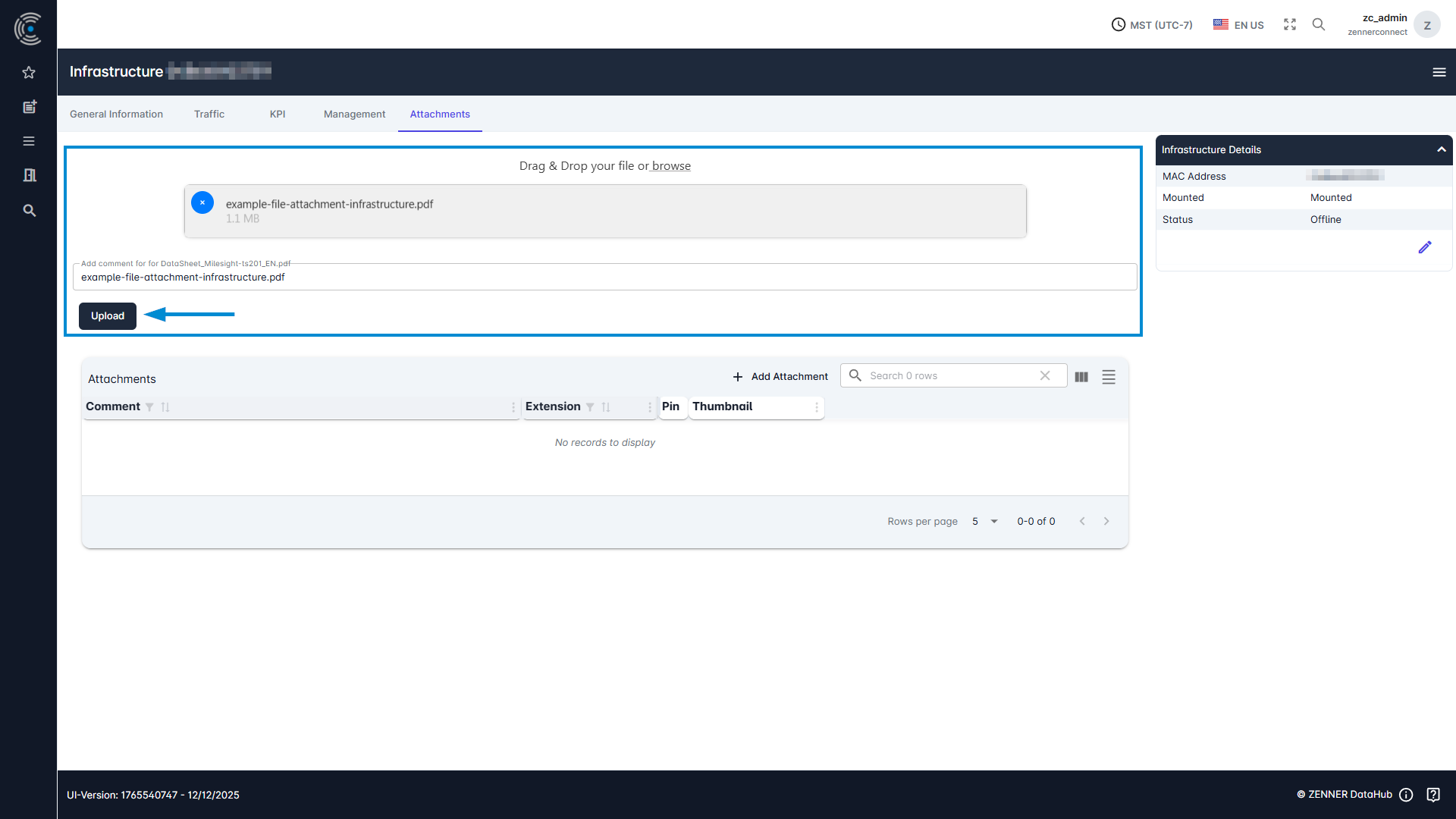The width and height of the screenshot is (1456, 819).
Task: Click the info icon in footer
Action: (1406, 795)
